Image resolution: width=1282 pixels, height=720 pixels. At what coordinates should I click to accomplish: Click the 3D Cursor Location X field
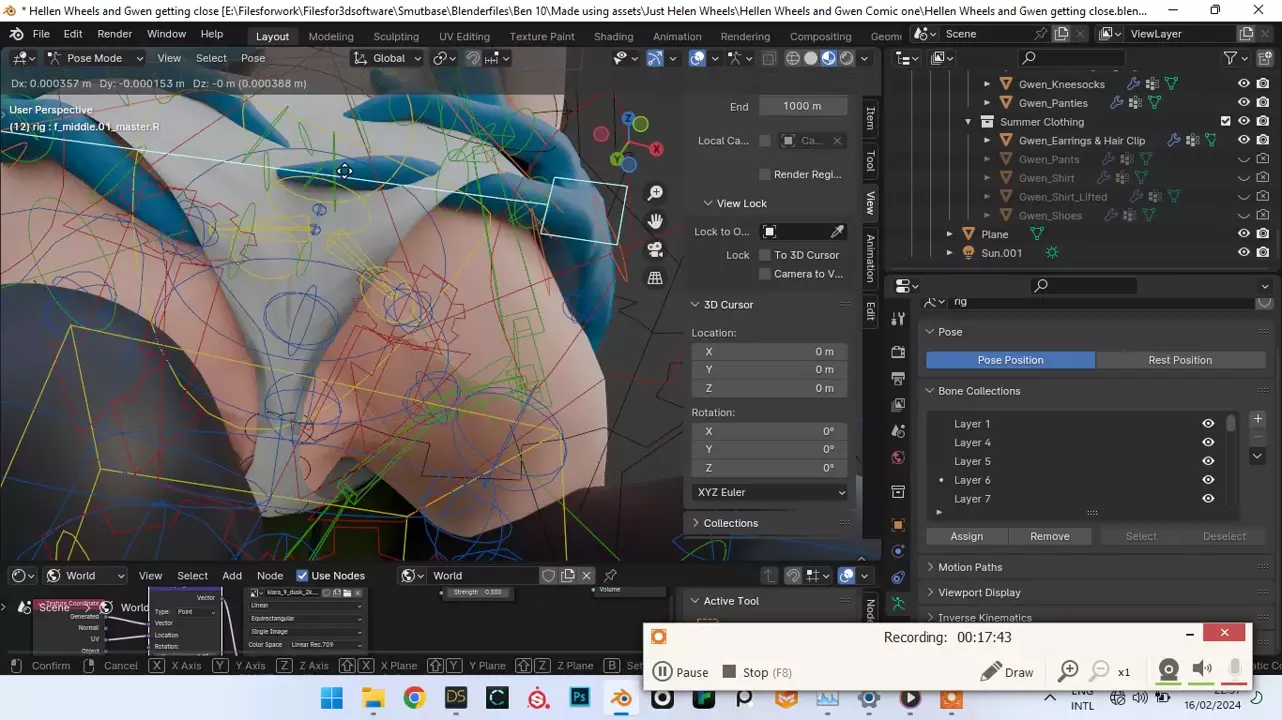coord(769,351)
